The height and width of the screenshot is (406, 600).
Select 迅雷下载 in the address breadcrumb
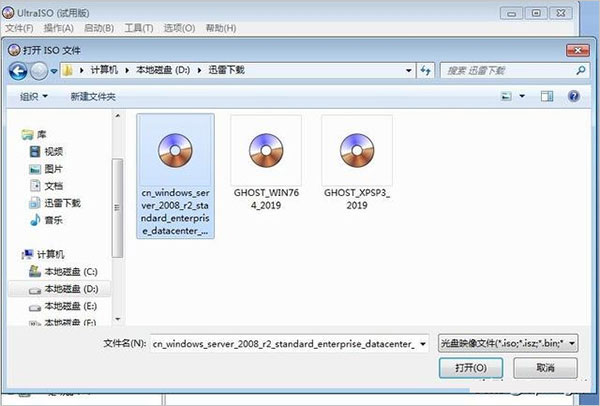click(x=227, y=70)
